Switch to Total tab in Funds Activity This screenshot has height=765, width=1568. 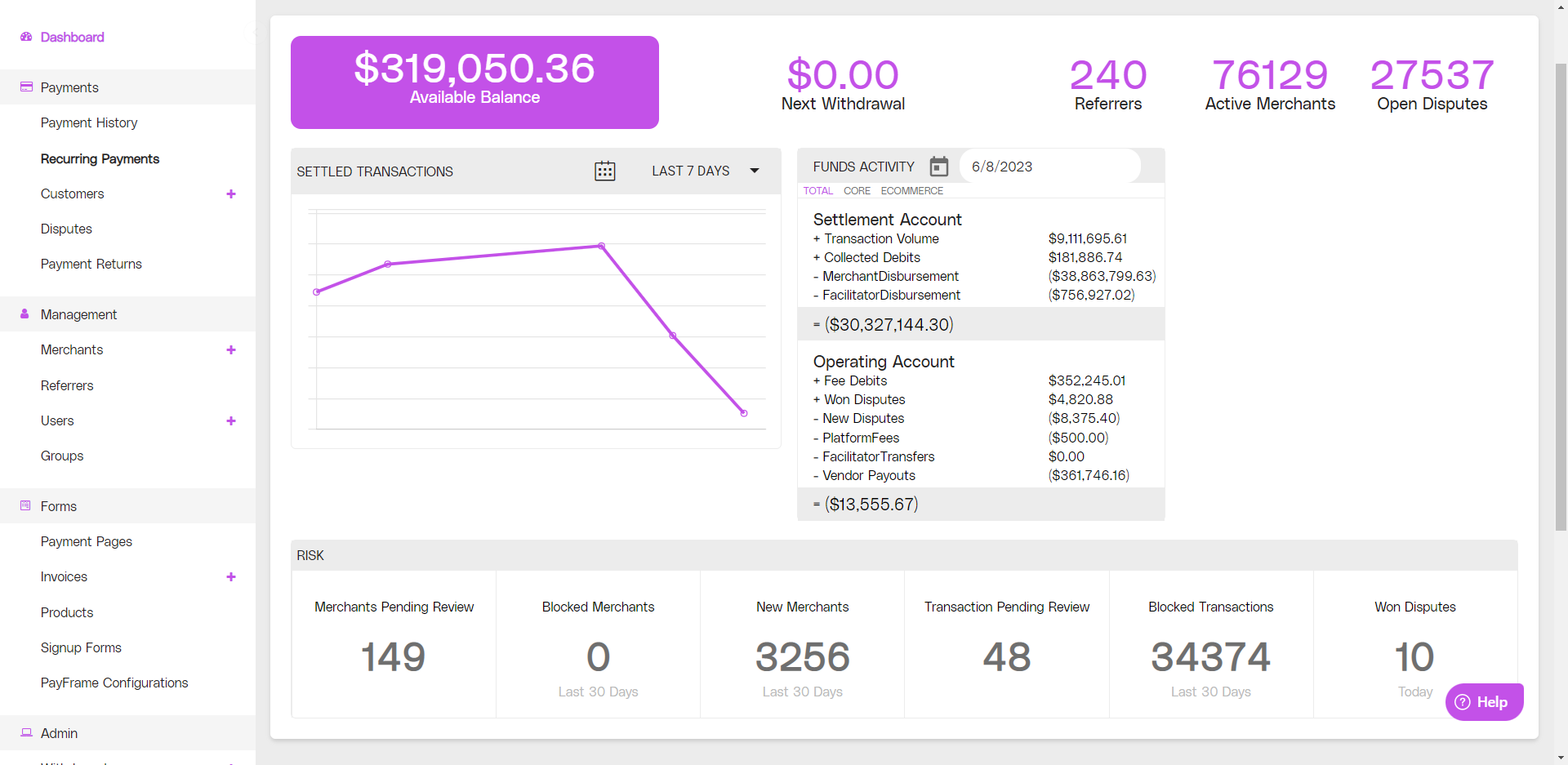click(x=817, y=190)
